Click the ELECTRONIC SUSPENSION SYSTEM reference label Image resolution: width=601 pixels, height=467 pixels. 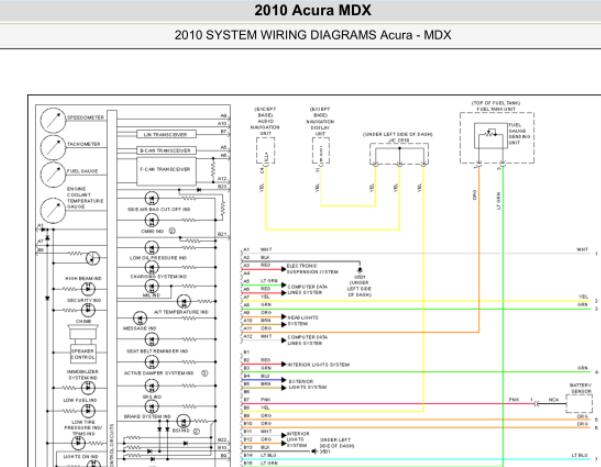[x=313, y=269]
